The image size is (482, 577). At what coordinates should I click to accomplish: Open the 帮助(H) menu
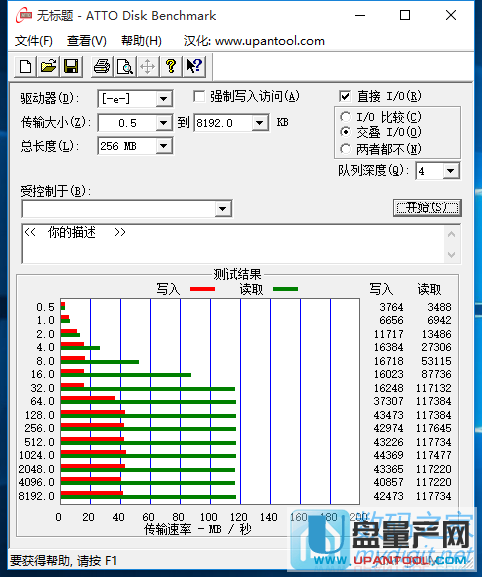141,41
